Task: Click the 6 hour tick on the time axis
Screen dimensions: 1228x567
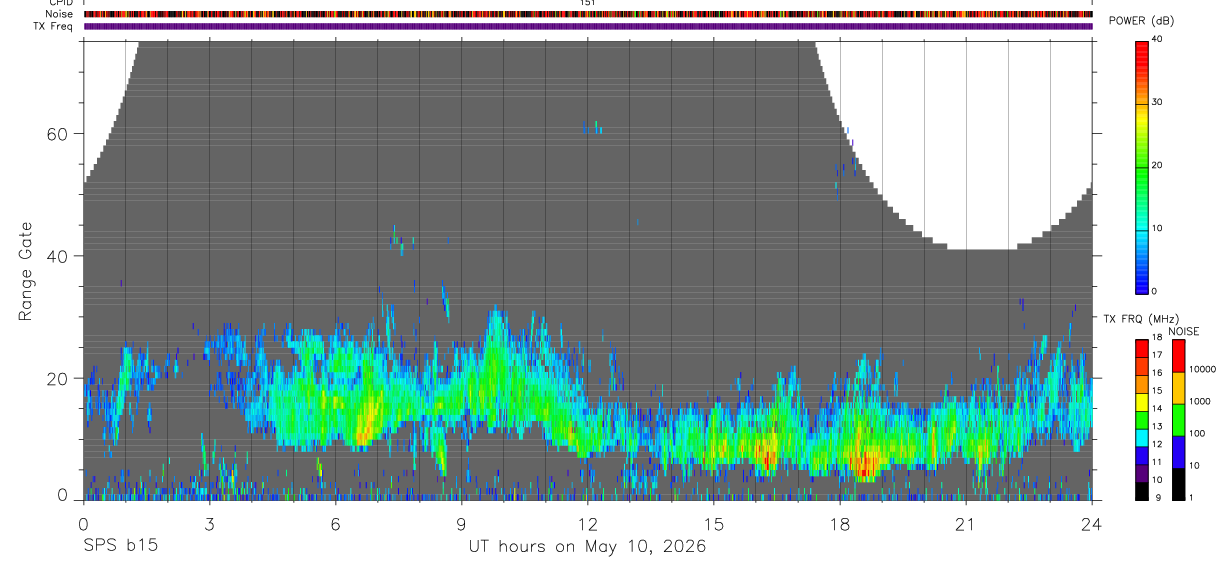Action: [335, 523]
